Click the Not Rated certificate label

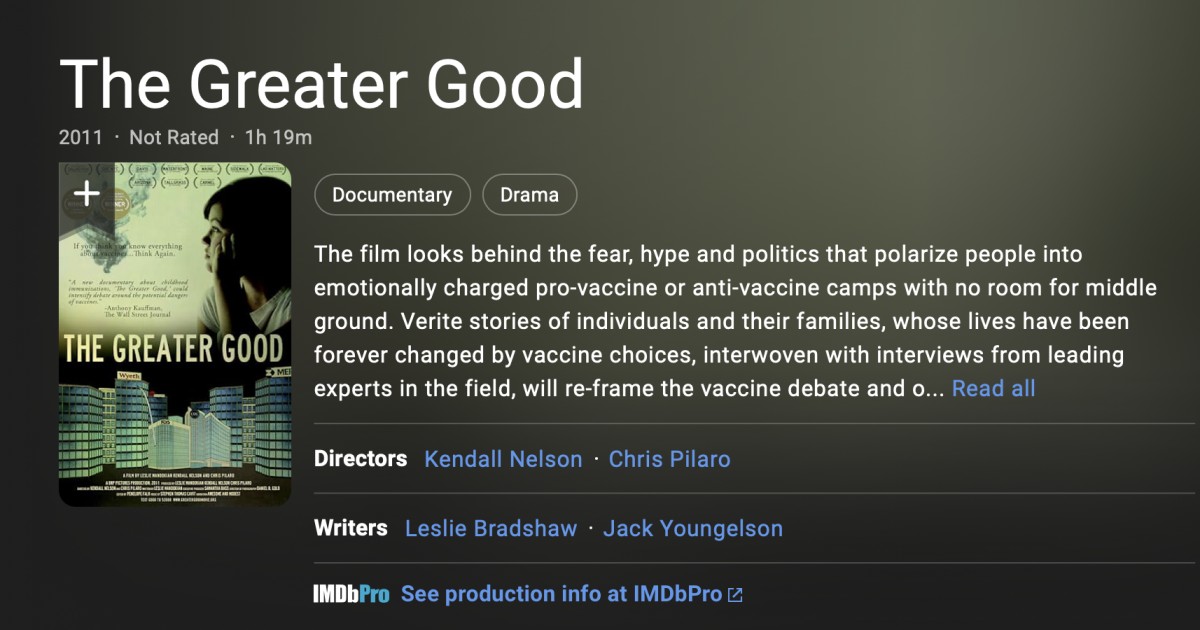tap(174, 137)
